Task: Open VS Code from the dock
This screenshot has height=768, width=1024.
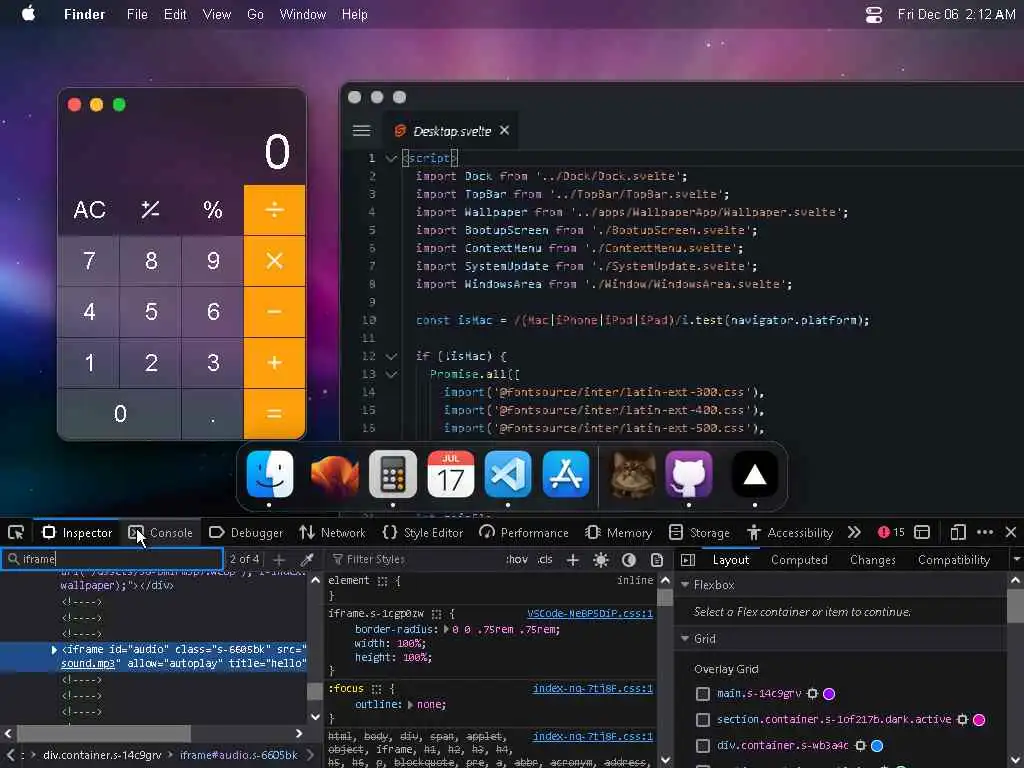Action: 508,474
